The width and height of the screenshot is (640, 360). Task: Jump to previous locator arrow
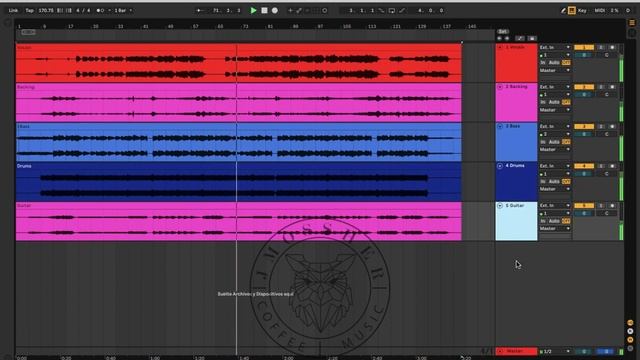coord(500,38)
